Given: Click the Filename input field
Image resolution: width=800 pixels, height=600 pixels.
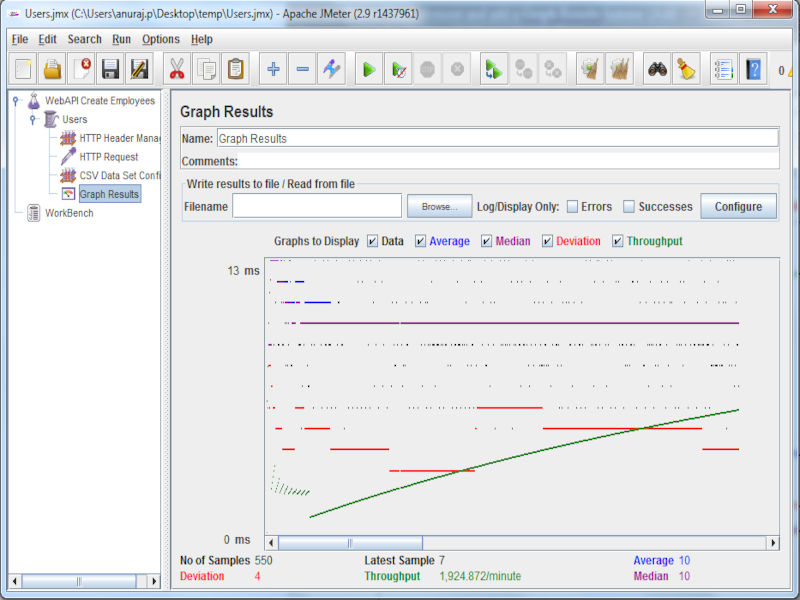Looking at the screenshot, I should pos(317,207).
